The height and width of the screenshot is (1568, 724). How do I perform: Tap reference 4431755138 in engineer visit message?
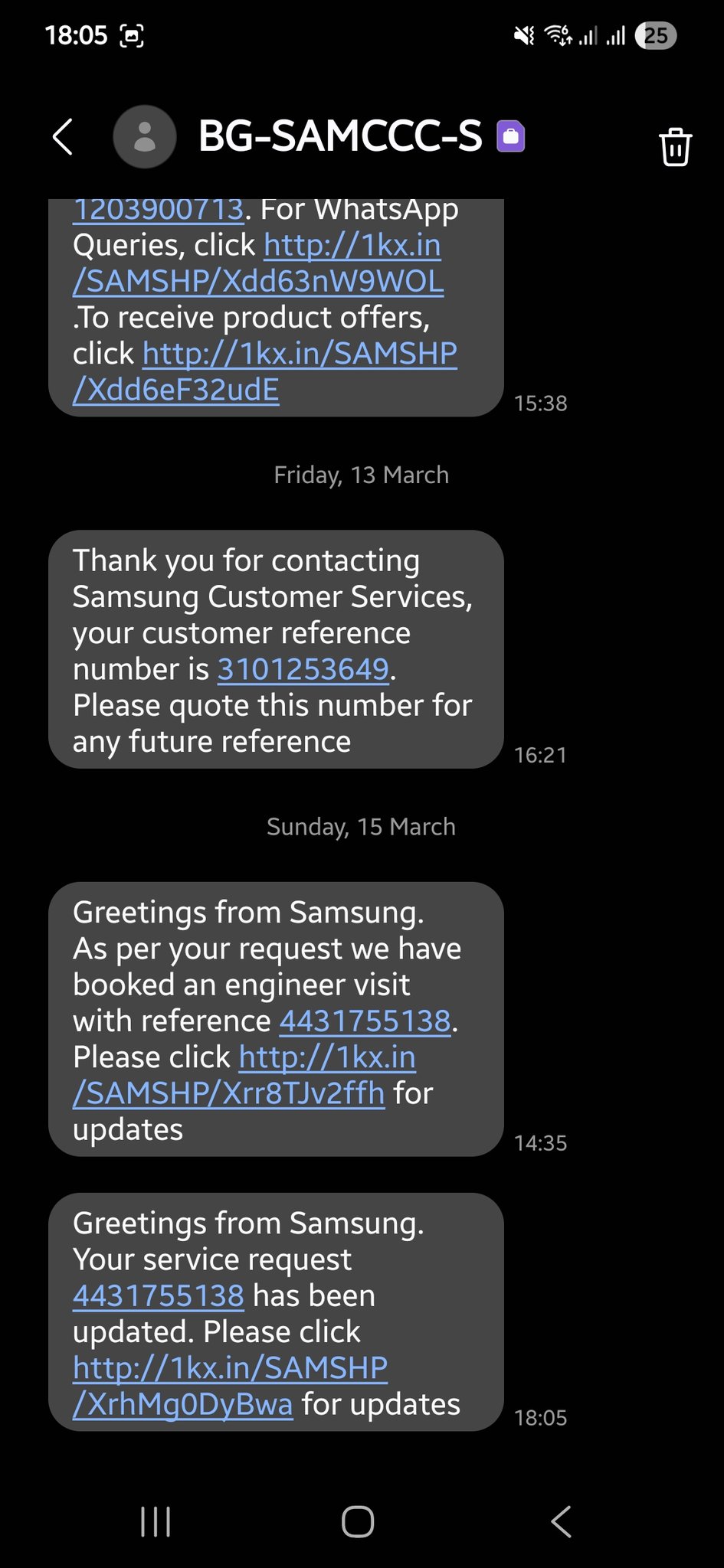[x=365, y=1021]
